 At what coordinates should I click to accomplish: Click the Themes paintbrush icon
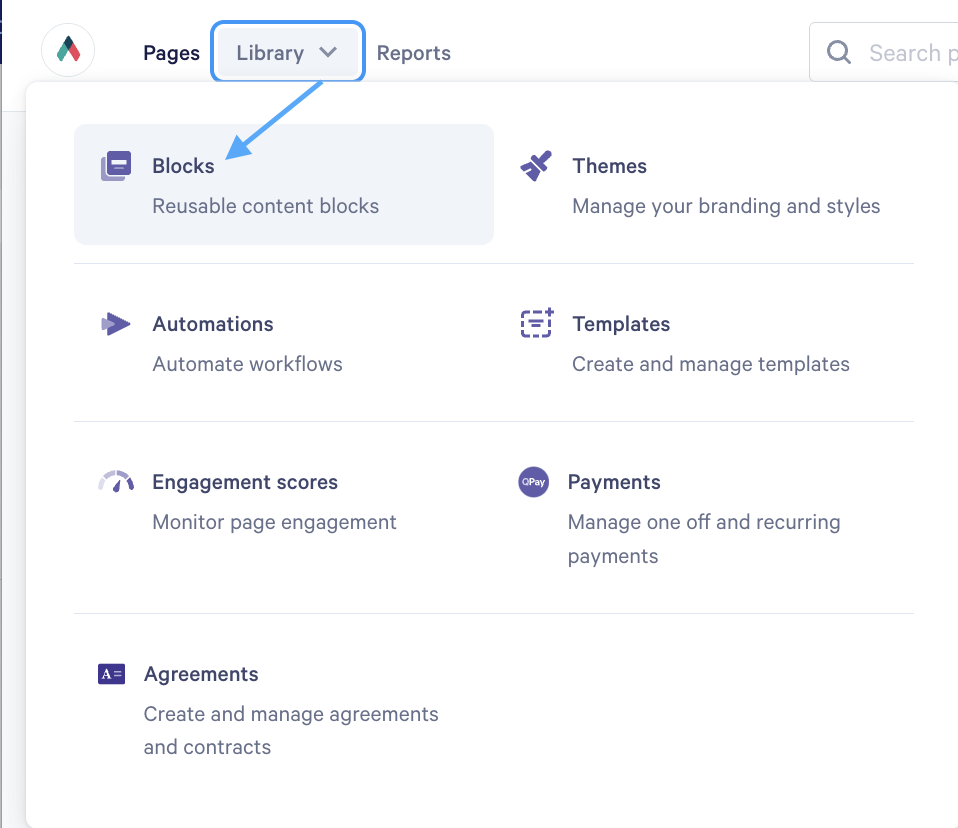(x=536, y=166)
